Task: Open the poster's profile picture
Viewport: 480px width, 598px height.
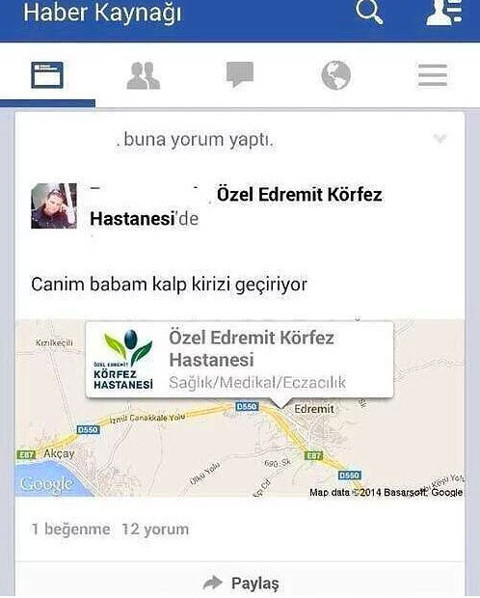Action: (54, 206)
